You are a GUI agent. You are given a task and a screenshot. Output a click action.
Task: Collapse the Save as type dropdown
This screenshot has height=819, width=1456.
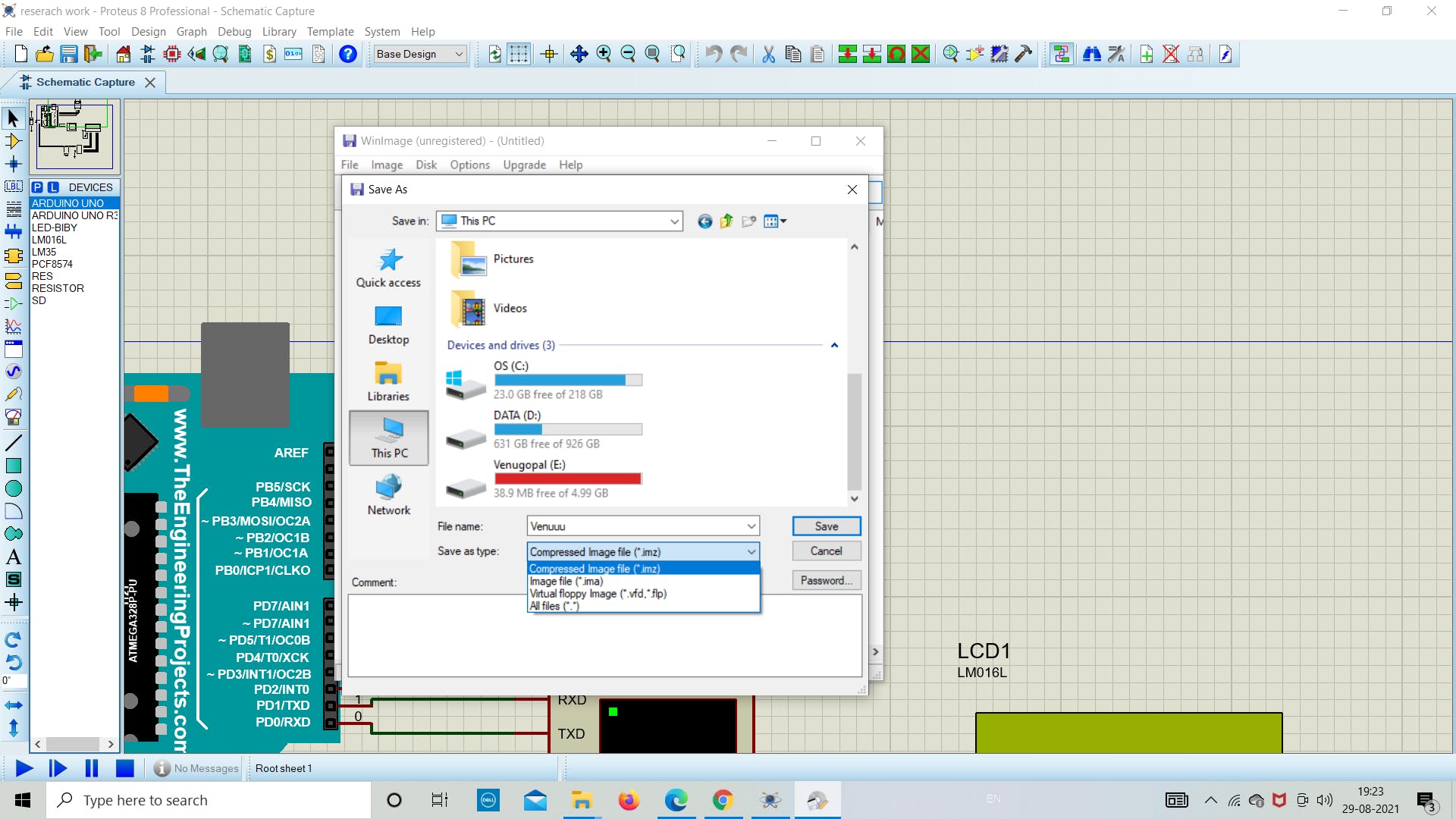pos(751,552)
